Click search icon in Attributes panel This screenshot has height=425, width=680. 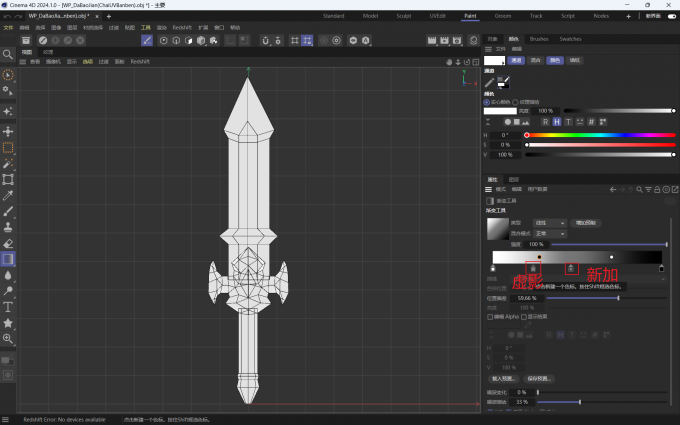click(639, 190)
